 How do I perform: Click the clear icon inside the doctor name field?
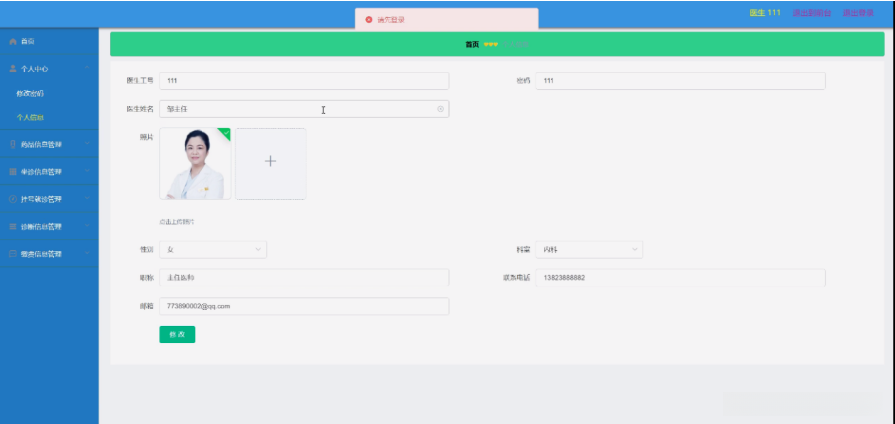440,109
